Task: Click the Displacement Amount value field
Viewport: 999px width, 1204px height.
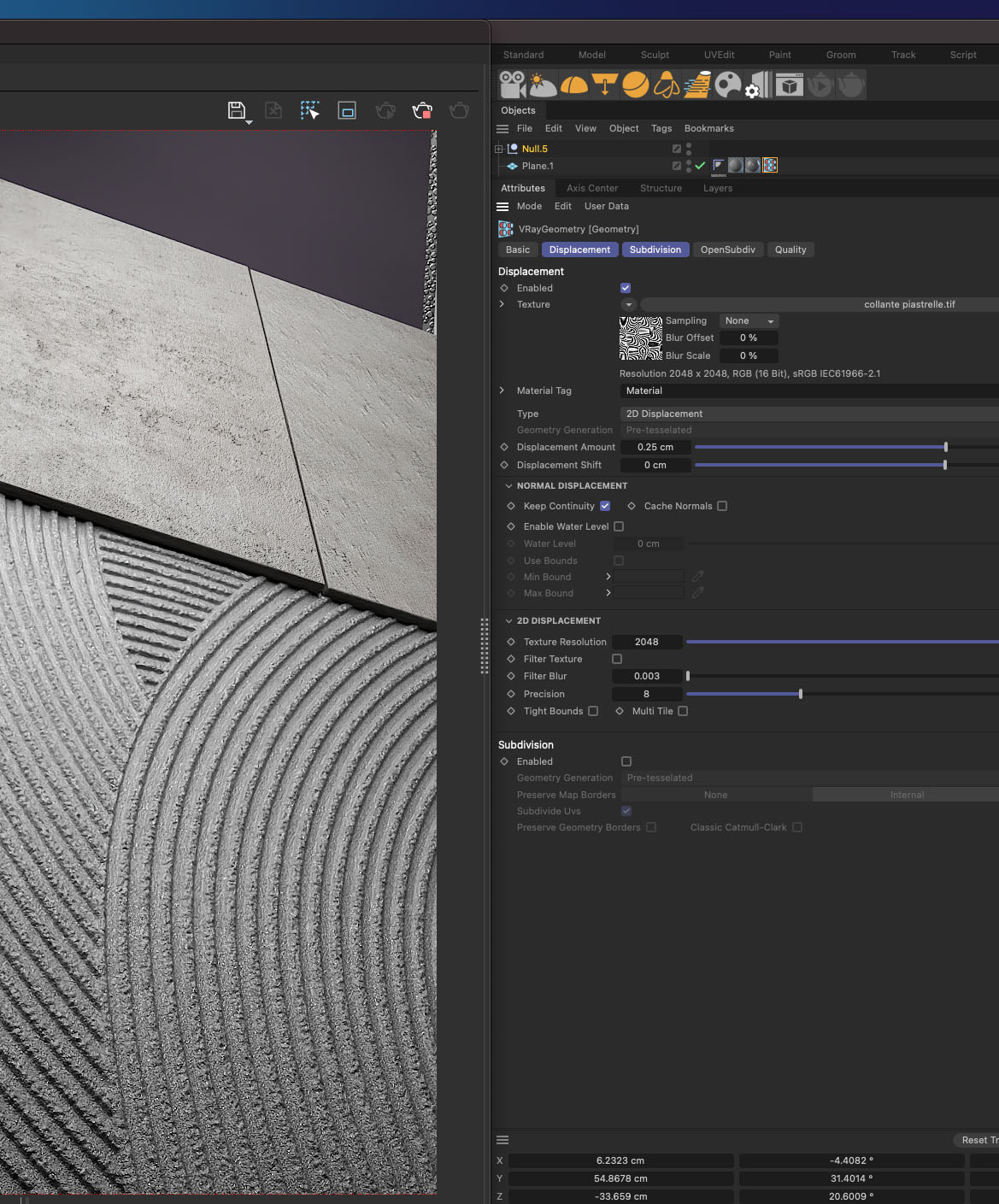Action: pyautogui.click(x=655, y=447)
